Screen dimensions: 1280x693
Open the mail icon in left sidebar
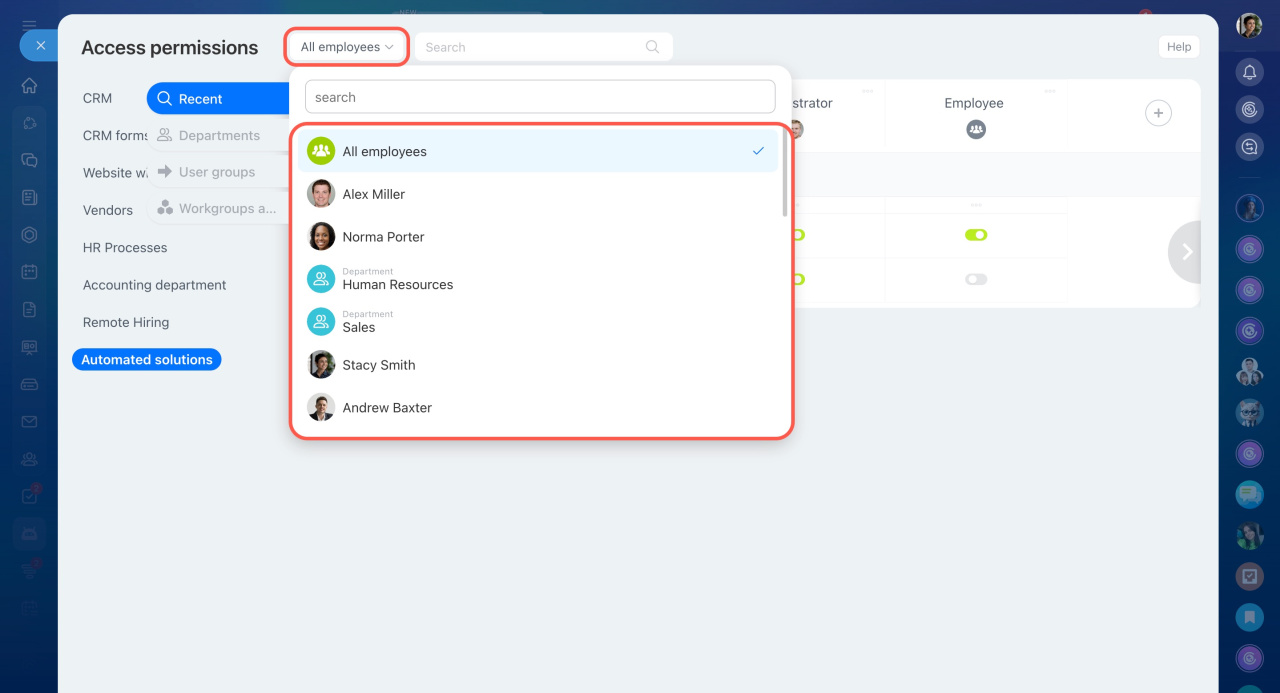click(29, 422)
